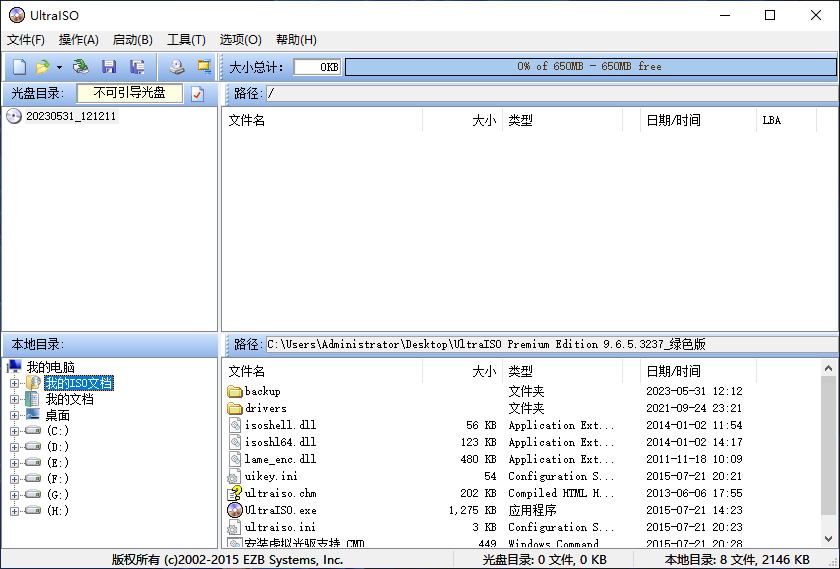Viewport: 840px width, 569px height.
Task: Open the 文件(F) menu
Action: pos(26,40)
